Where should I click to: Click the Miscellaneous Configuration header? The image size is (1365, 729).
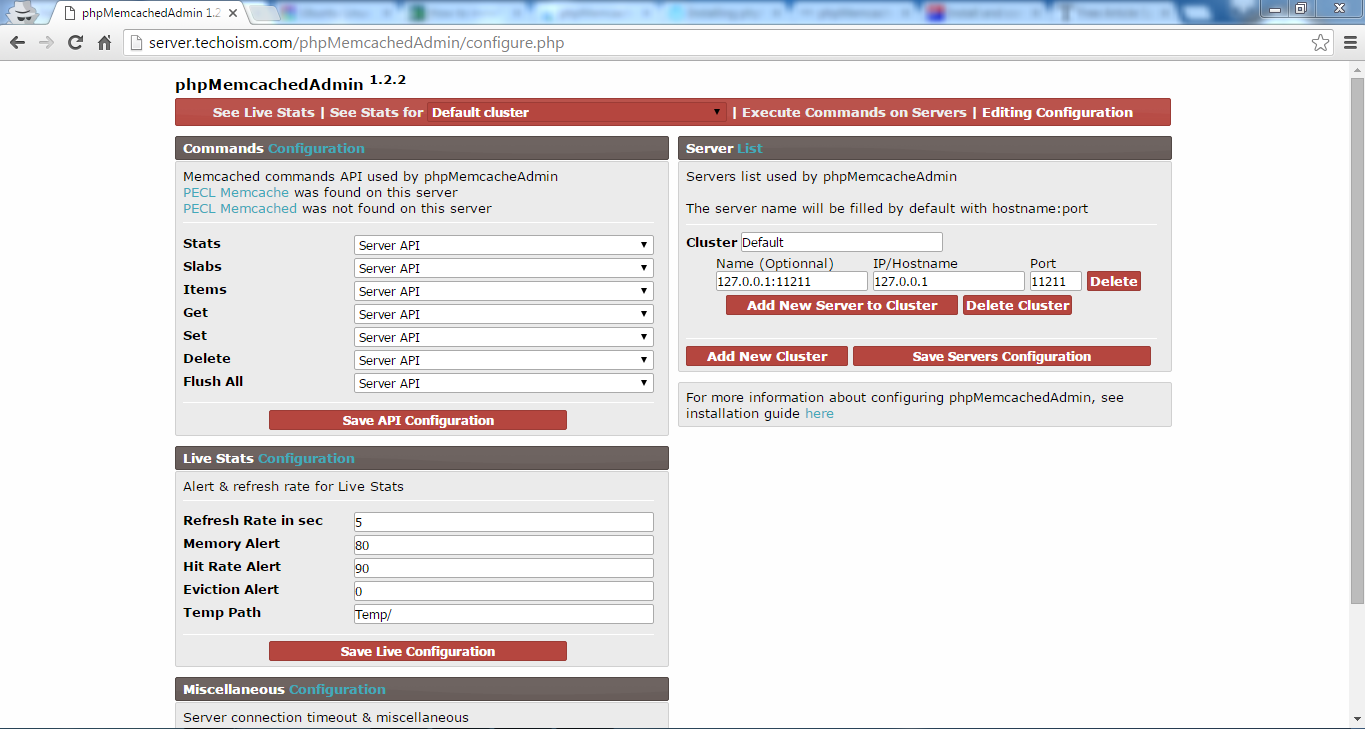[422, 689]
